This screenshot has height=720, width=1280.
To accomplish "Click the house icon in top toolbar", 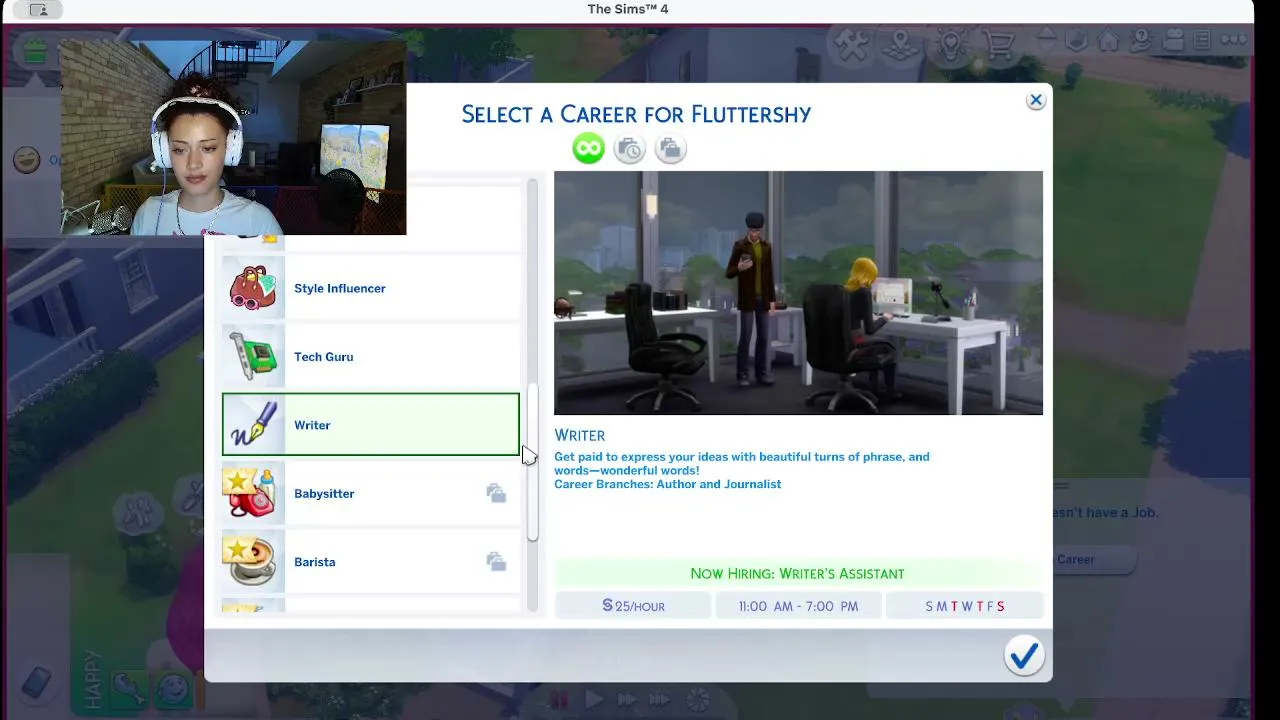I will pos(1108,41).
